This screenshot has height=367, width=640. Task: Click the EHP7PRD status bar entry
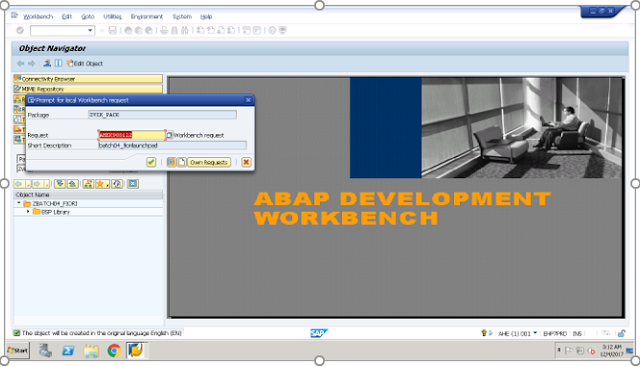click(555, 334)
